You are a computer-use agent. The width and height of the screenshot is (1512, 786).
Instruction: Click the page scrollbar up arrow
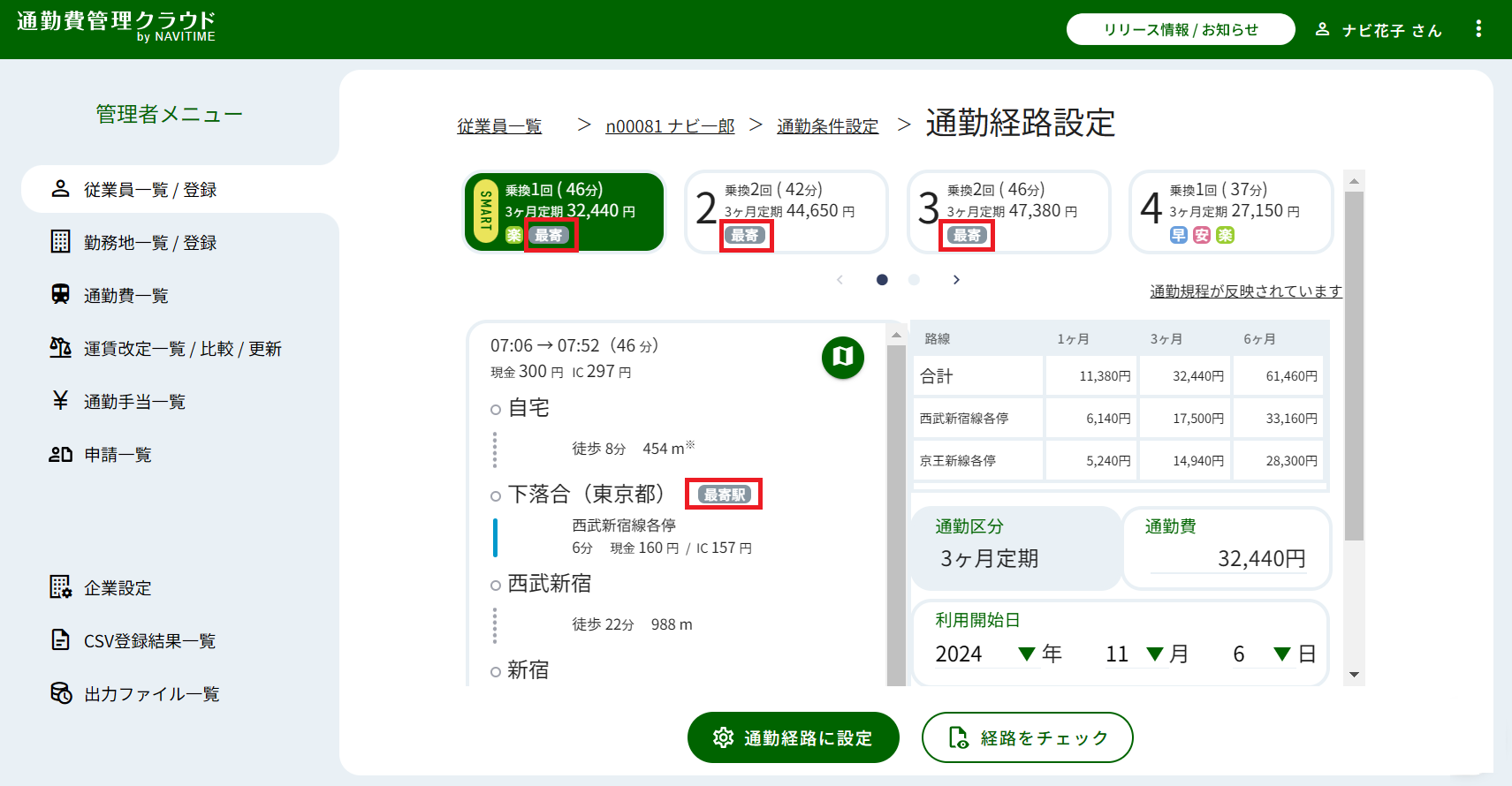[1354, 181]
